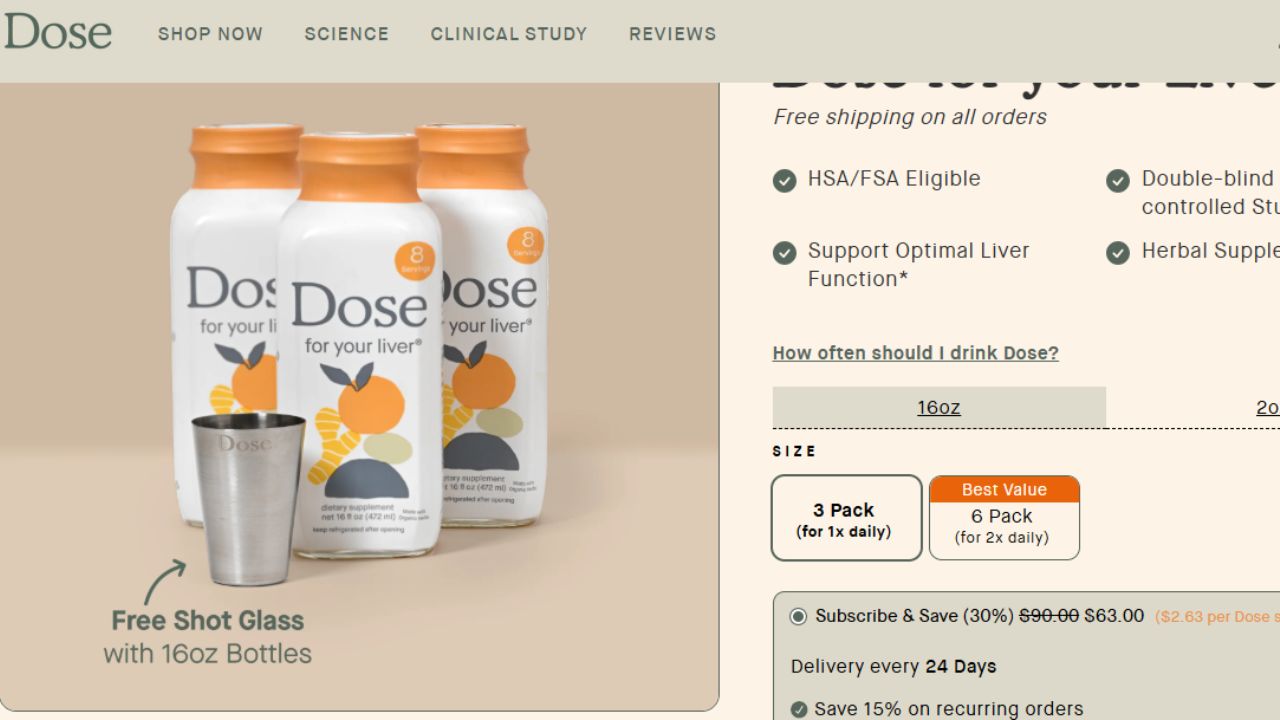The height and width of the screenshot is (720, 1280).
Task: Click the checkmark beside Double-blind controlled Study
Action: point(1118,181)
